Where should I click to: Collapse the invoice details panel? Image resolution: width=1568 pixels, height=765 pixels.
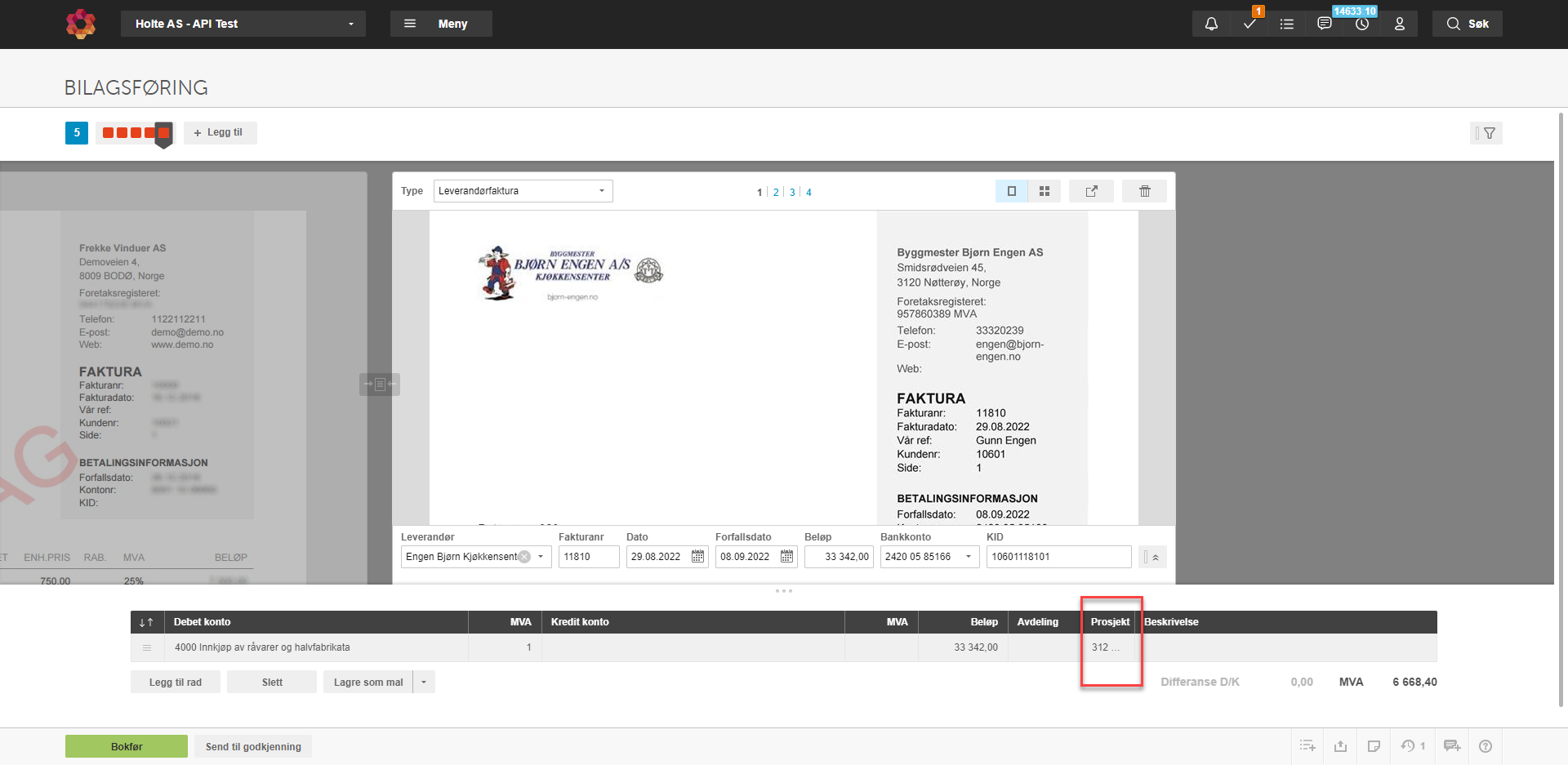(x=1155, y=558)
